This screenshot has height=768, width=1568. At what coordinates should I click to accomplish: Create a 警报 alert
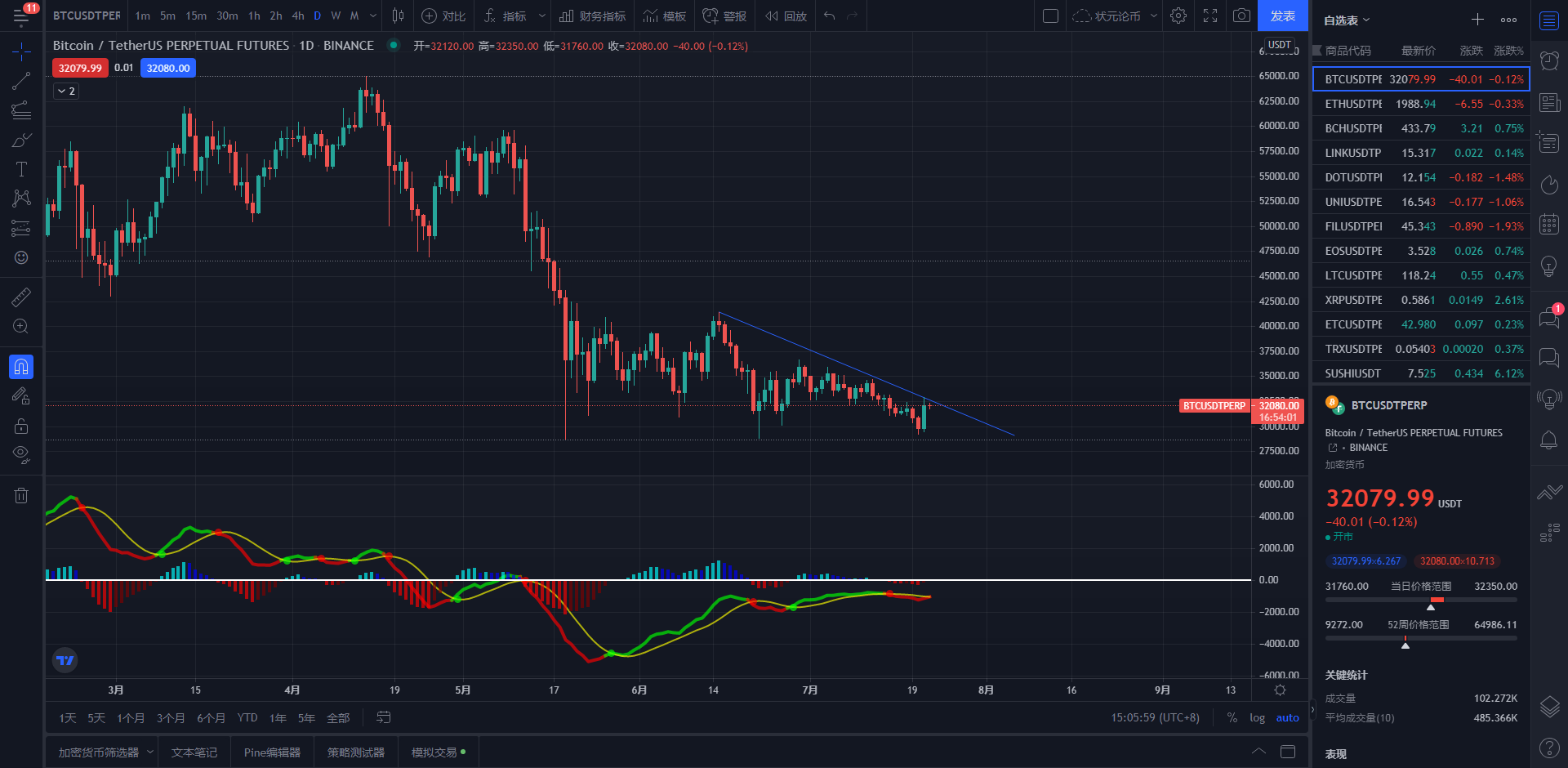pyautogui.click(x=724, y=16)
